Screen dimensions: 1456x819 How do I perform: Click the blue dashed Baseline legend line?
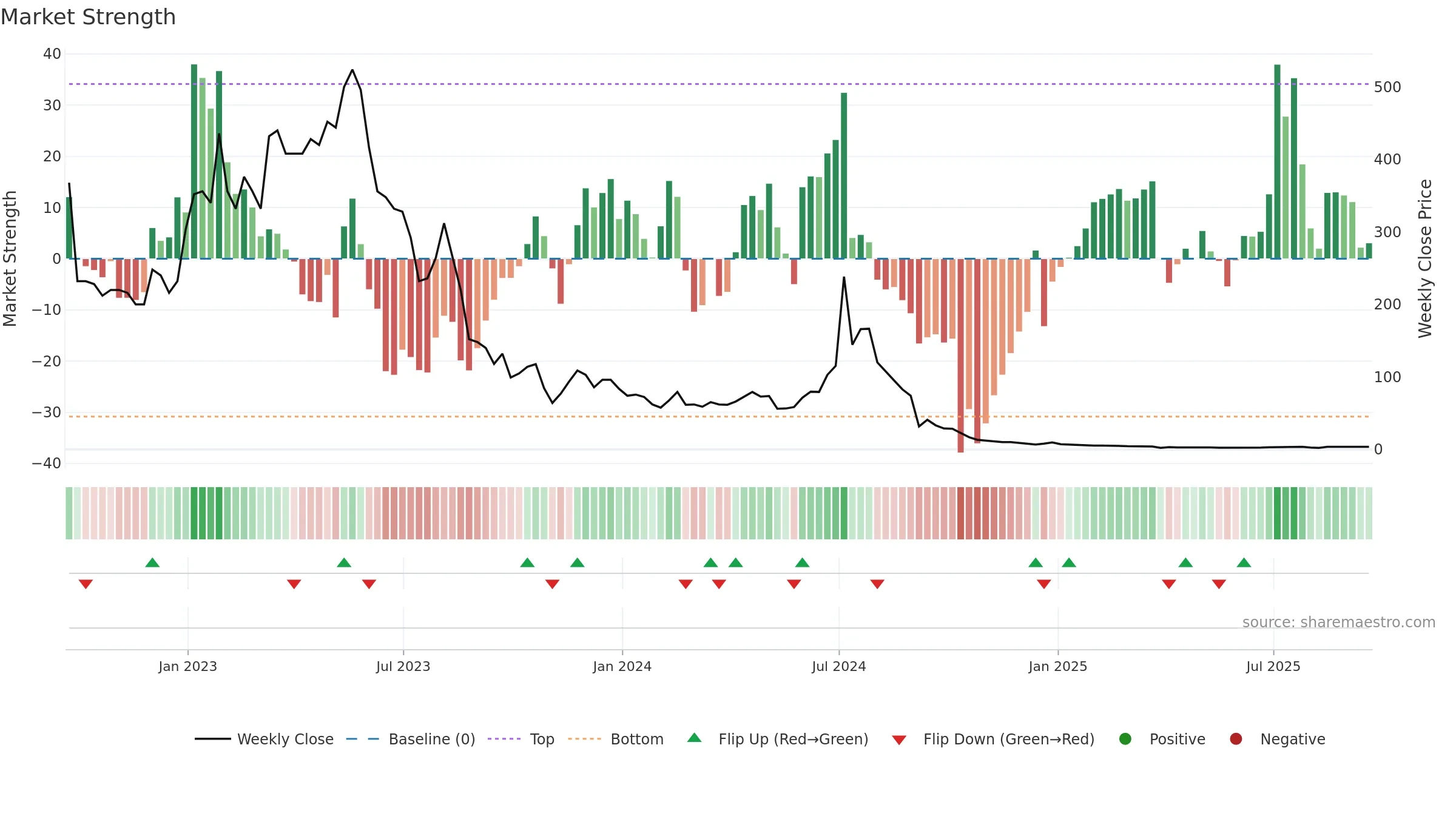pyautogui.click(x=363, y=739)
